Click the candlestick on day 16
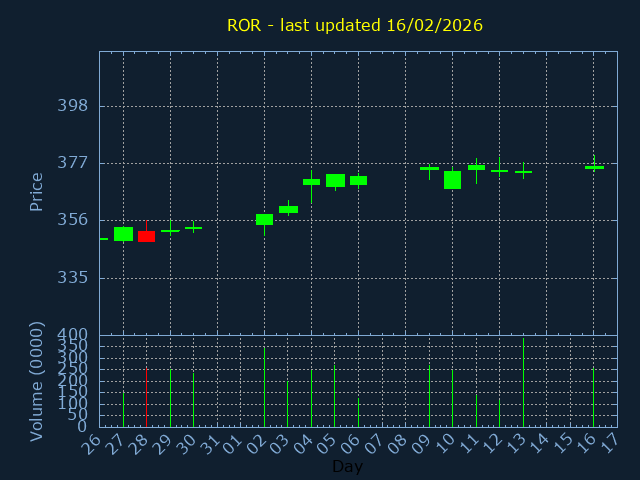The height and width of the screenshot is (480, 640). pos(594,167)
